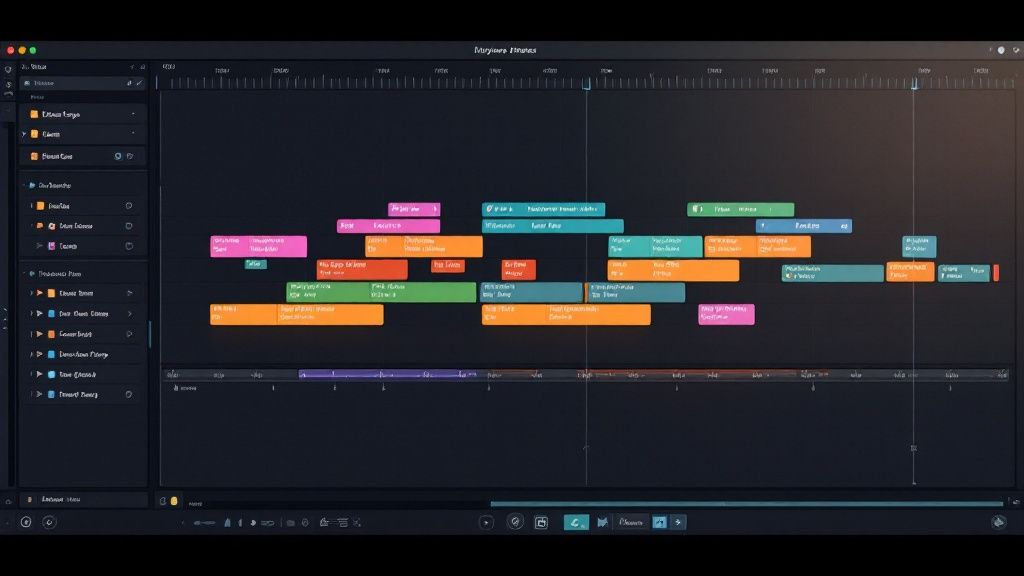Image resolution: width=1024 pixels, height=576 pixels.
Task: Click the folder icon in the bottom-left toolbar
Action: [291, 522]
